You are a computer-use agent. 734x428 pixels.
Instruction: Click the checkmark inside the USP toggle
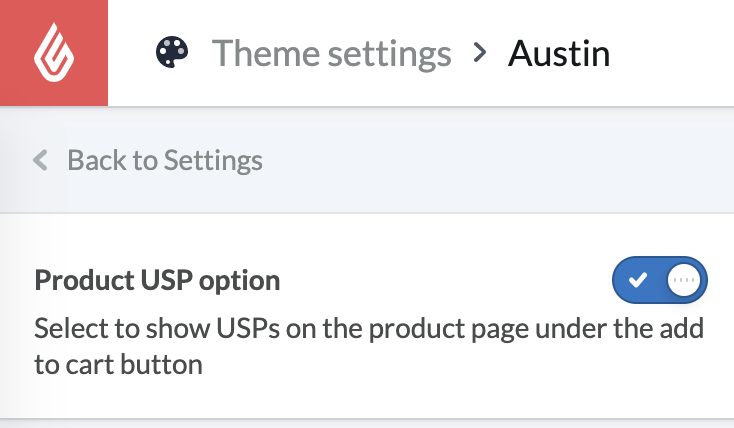[637, 280]
